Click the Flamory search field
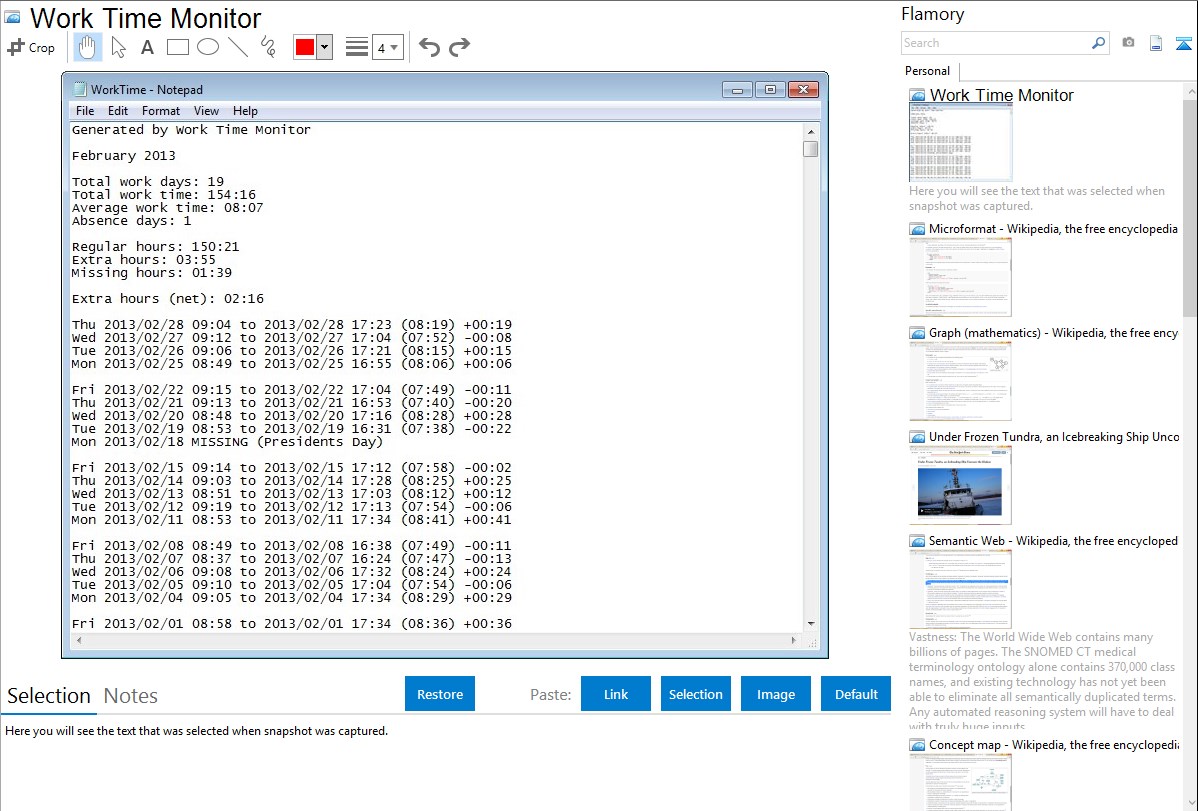Viewport: 1198px width, 811px height. tap(995, 43)
